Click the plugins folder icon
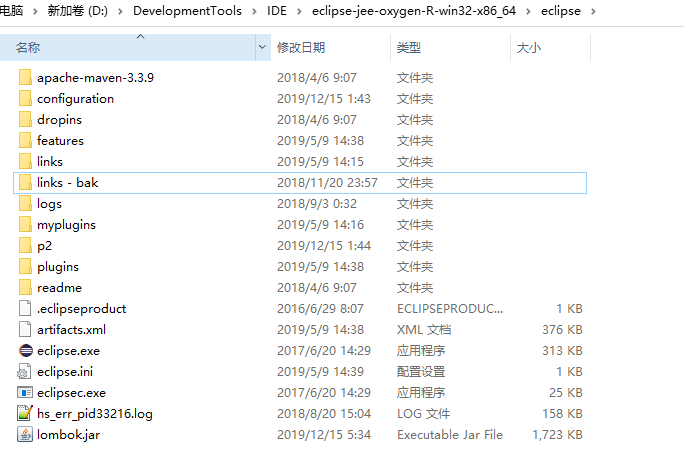684x462 pixels. (x=26, y=267)
